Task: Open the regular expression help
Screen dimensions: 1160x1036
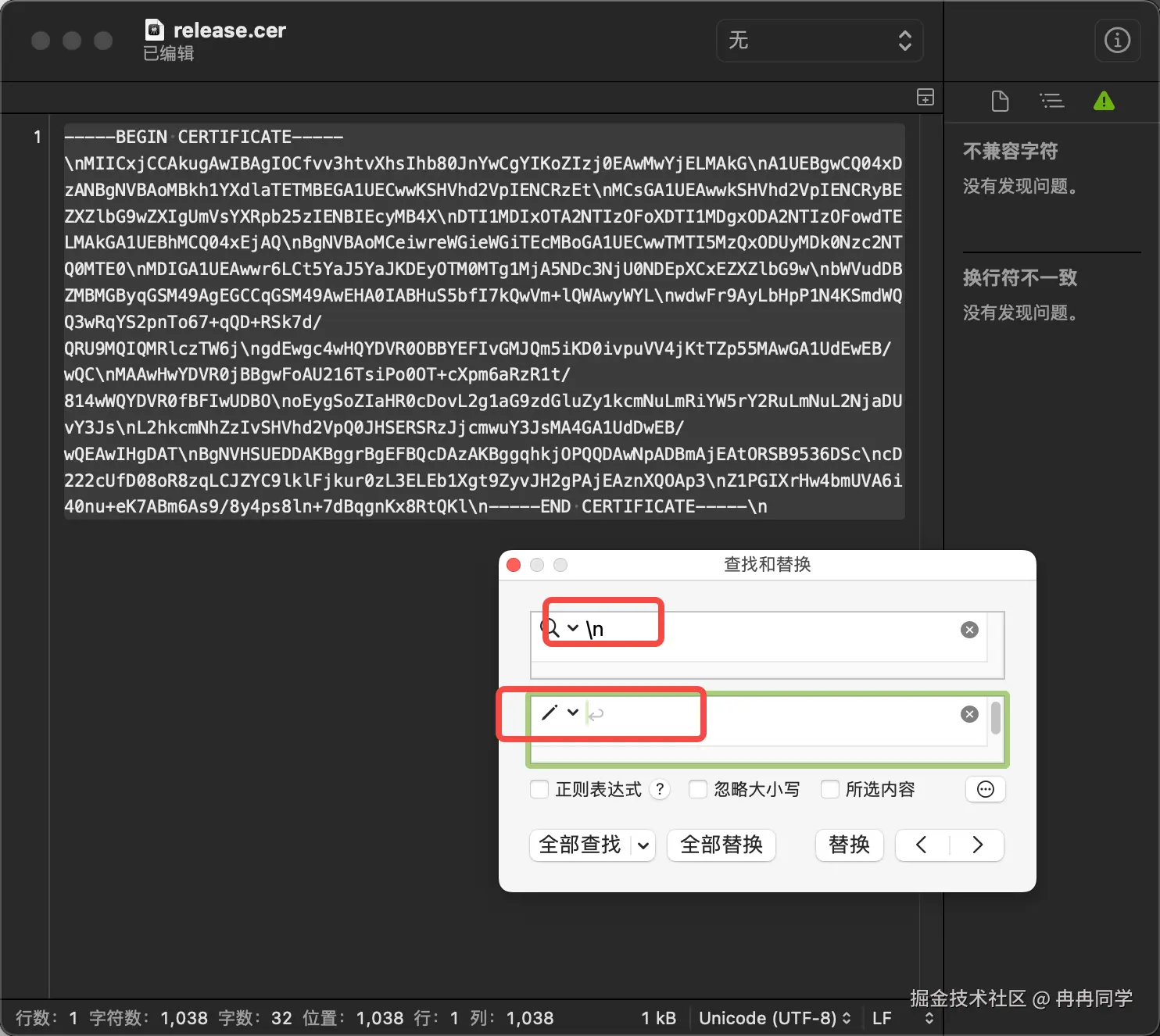Action: click(660, 789)
